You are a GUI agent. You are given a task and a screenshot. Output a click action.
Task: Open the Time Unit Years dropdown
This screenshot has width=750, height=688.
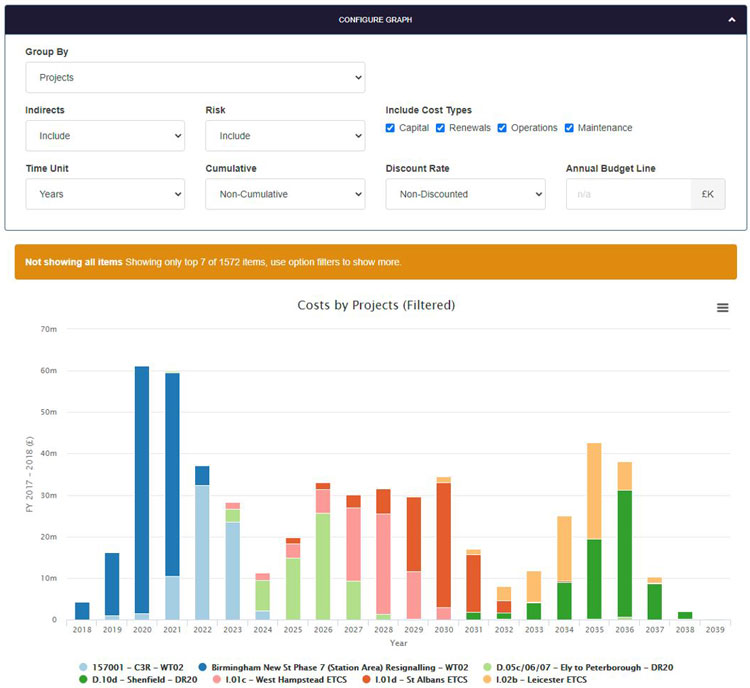pos(105,194)
